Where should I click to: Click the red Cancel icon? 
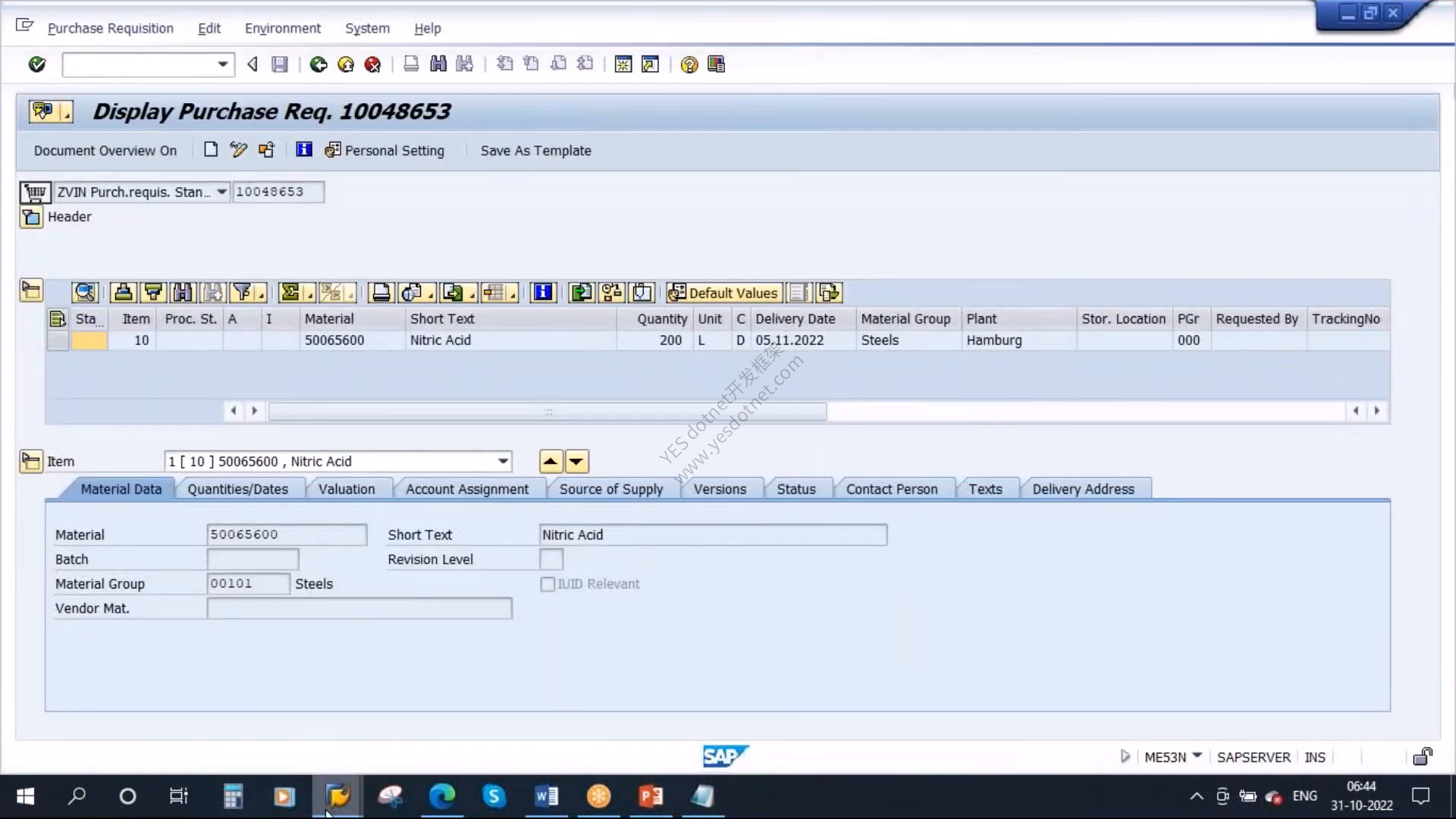tap(372, 64)
